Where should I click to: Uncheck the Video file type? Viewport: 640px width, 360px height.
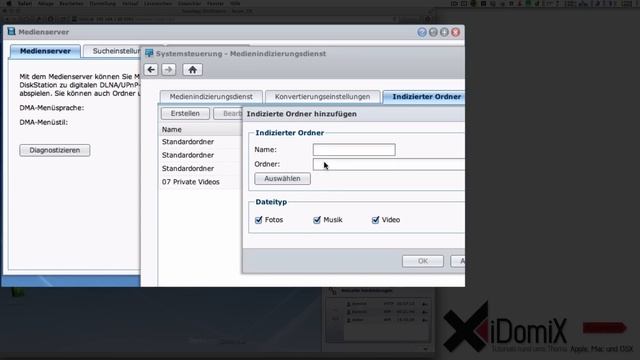point(376,220)
